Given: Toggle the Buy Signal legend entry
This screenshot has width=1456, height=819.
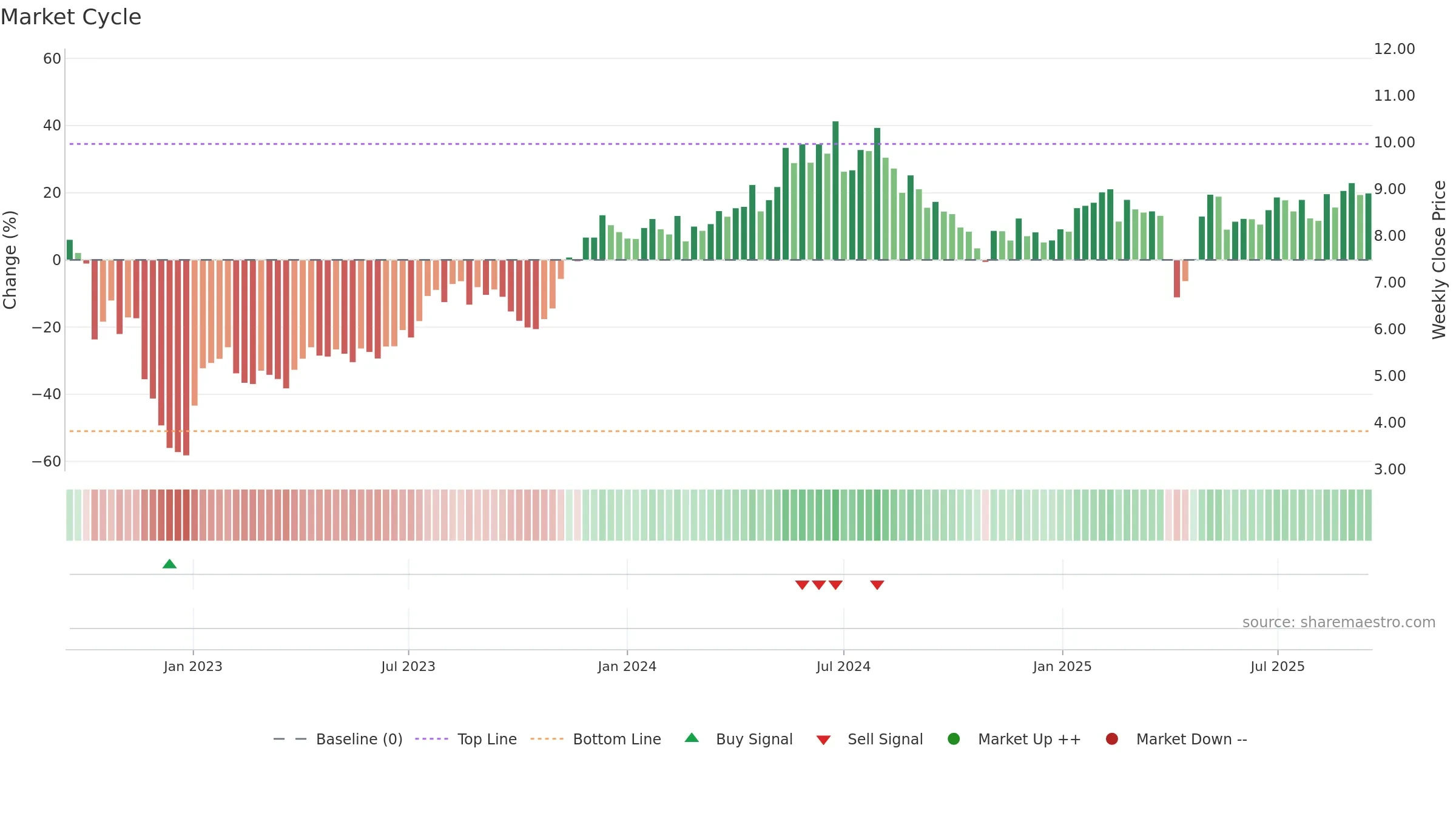Looking at the screenshot, I should point(738,739).
